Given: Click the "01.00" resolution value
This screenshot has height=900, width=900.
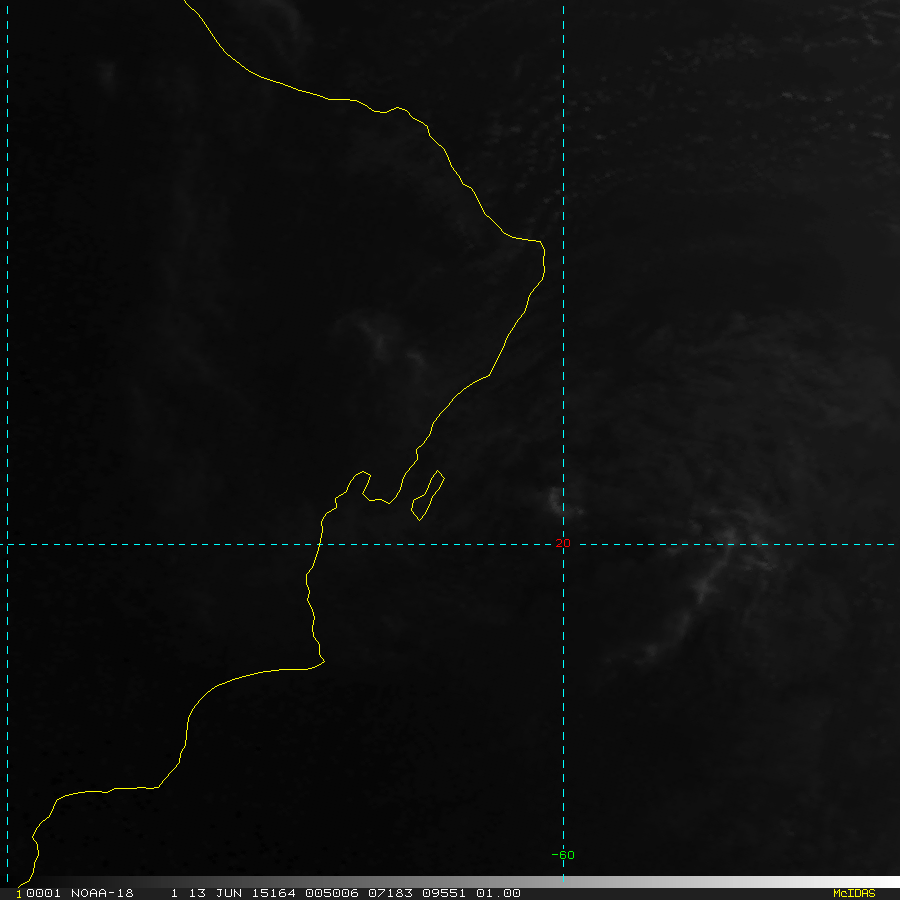Looking at the screenshot, I should (498, 893).
